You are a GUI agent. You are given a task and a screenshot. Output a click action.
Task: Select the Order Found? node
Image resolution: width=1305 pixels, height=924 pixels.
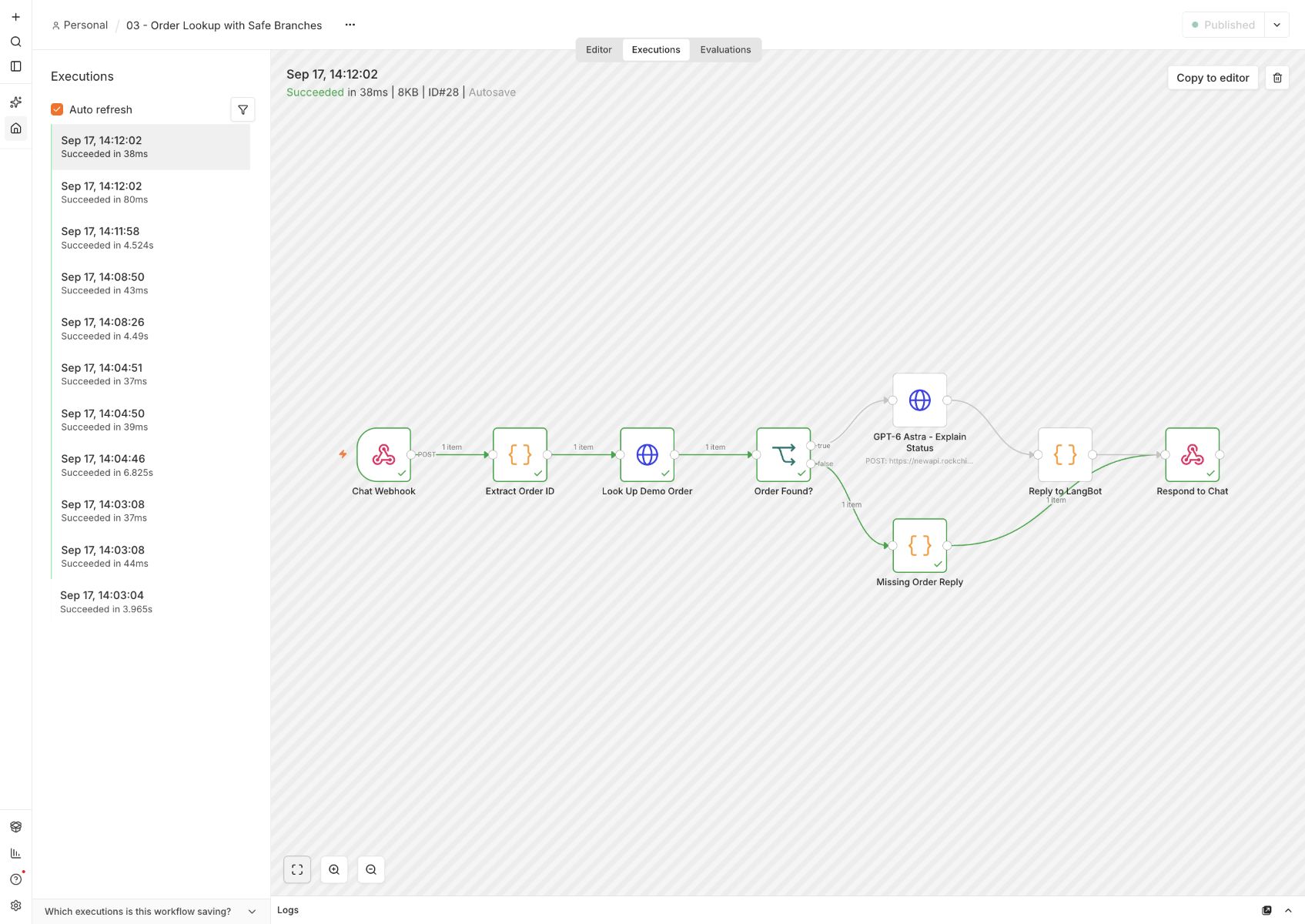tap(783, 454)
